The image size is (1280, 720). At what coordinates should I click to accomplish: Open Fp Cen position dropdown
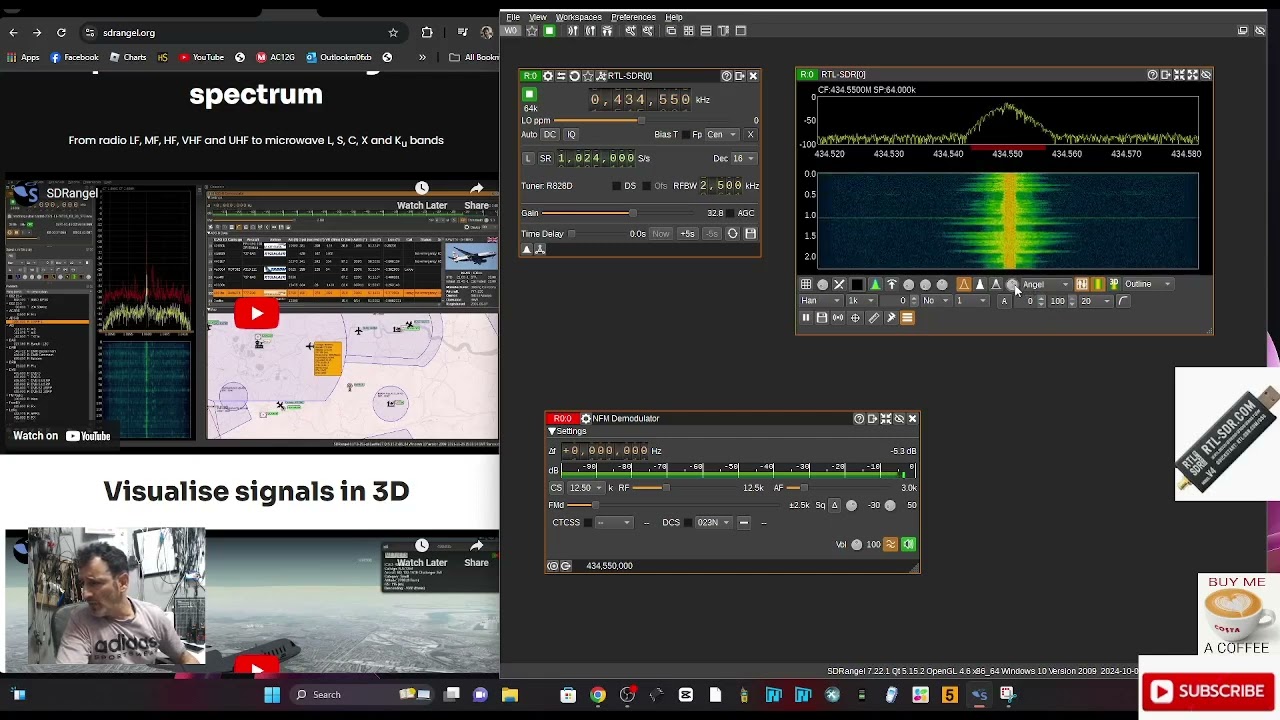(x=722, y=135)
